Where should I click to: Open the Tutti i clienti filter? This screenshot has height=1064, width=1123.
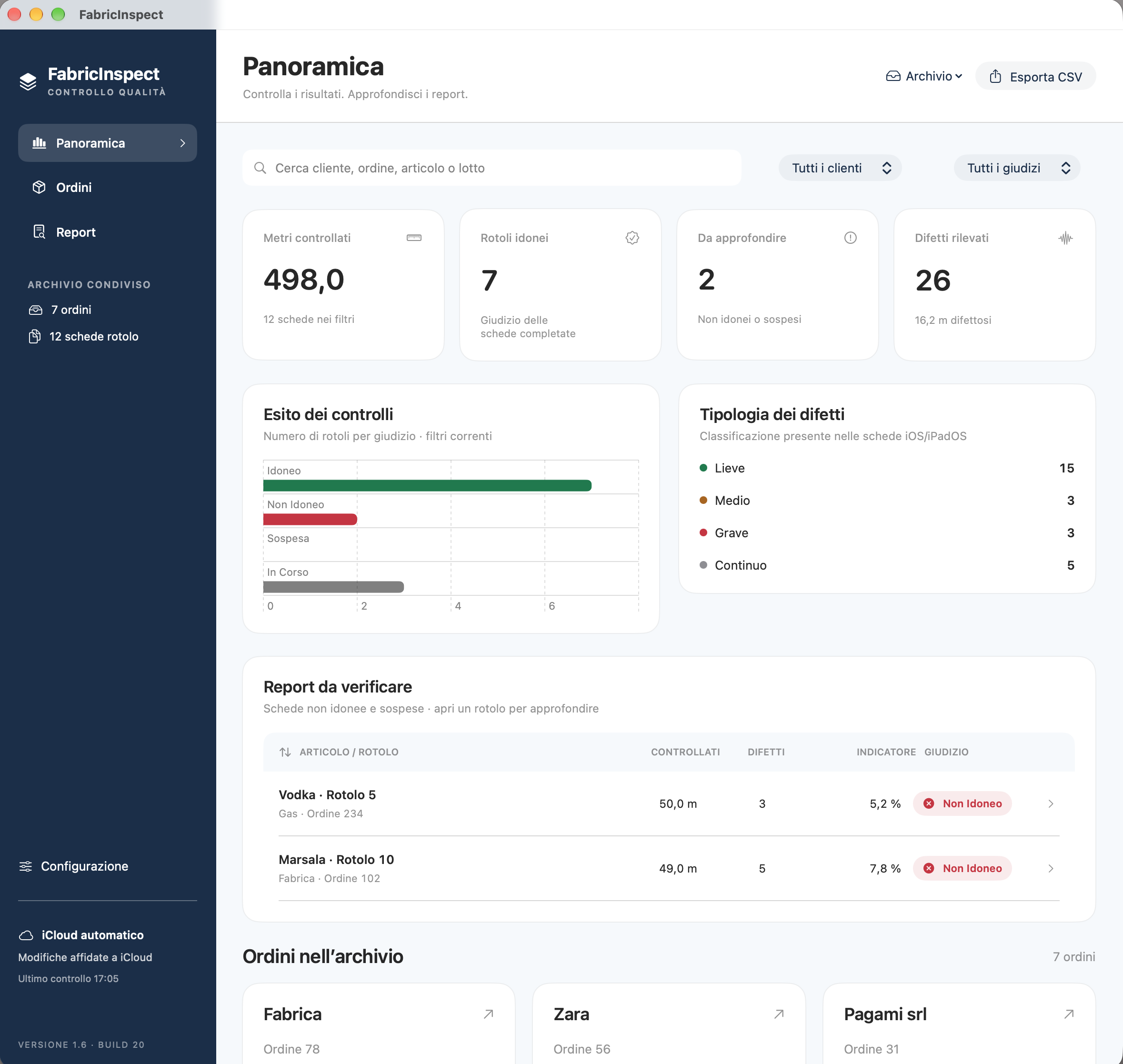(840, 168)
